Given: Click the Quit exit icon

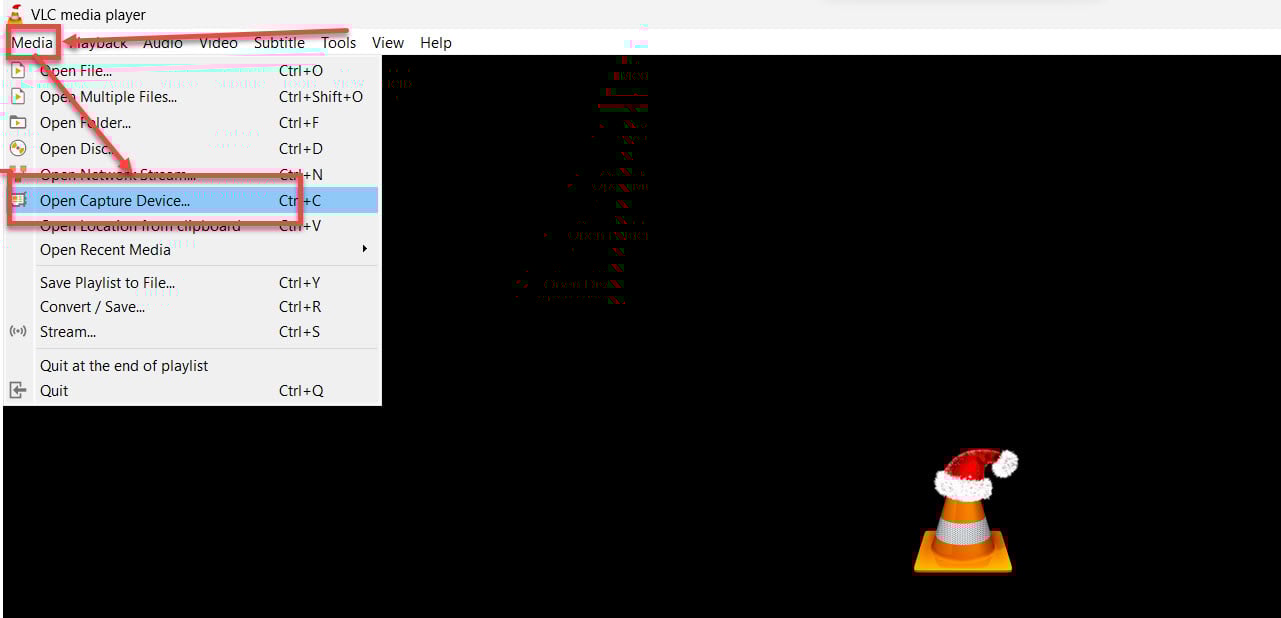Looking at the screenshot, I should (x=18, y=390).
